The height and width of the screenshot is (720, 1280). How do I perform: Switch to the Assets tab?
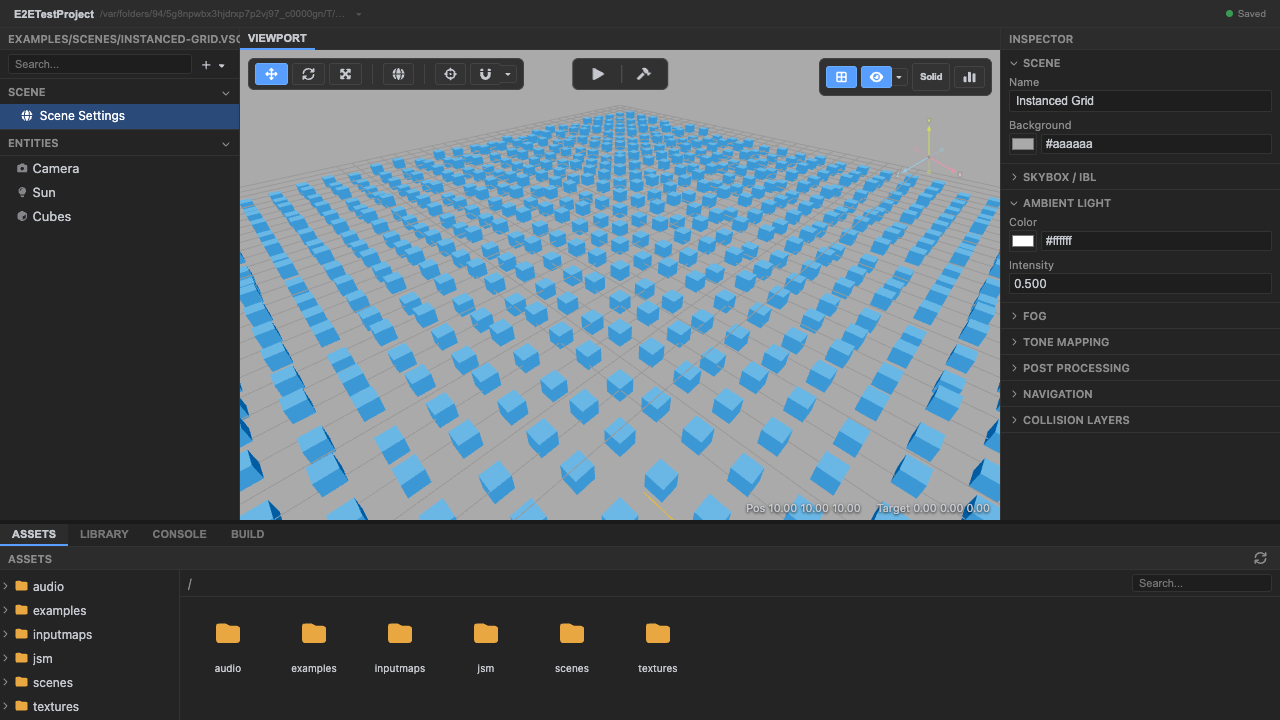tap(34, 534)
